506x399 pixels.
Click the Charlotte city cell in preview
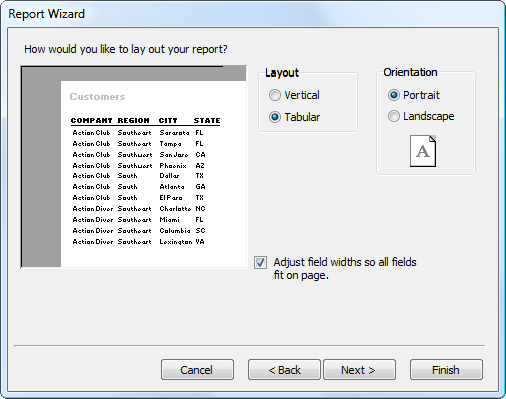click(175, 209)
